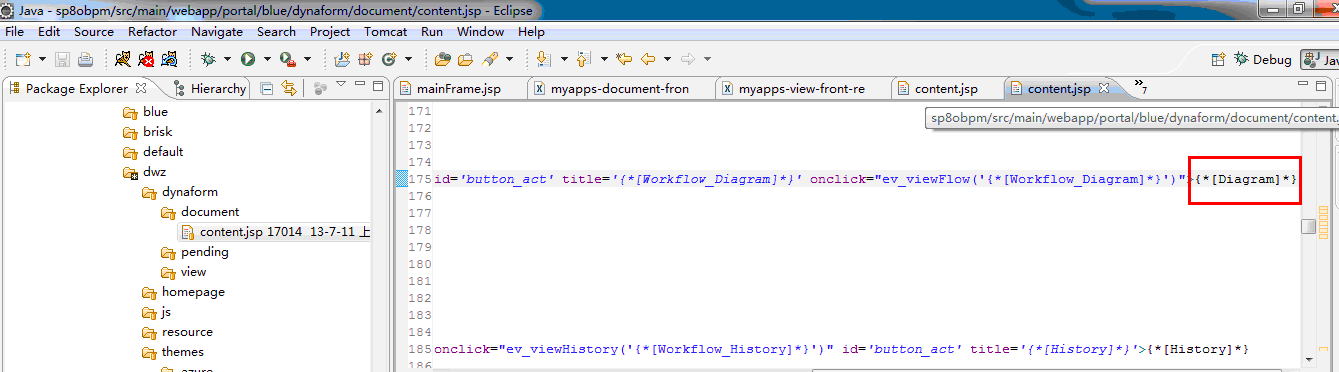1339x372 pixels.
Task: Open the Tomcat menu
Action: tap(385, 32)
